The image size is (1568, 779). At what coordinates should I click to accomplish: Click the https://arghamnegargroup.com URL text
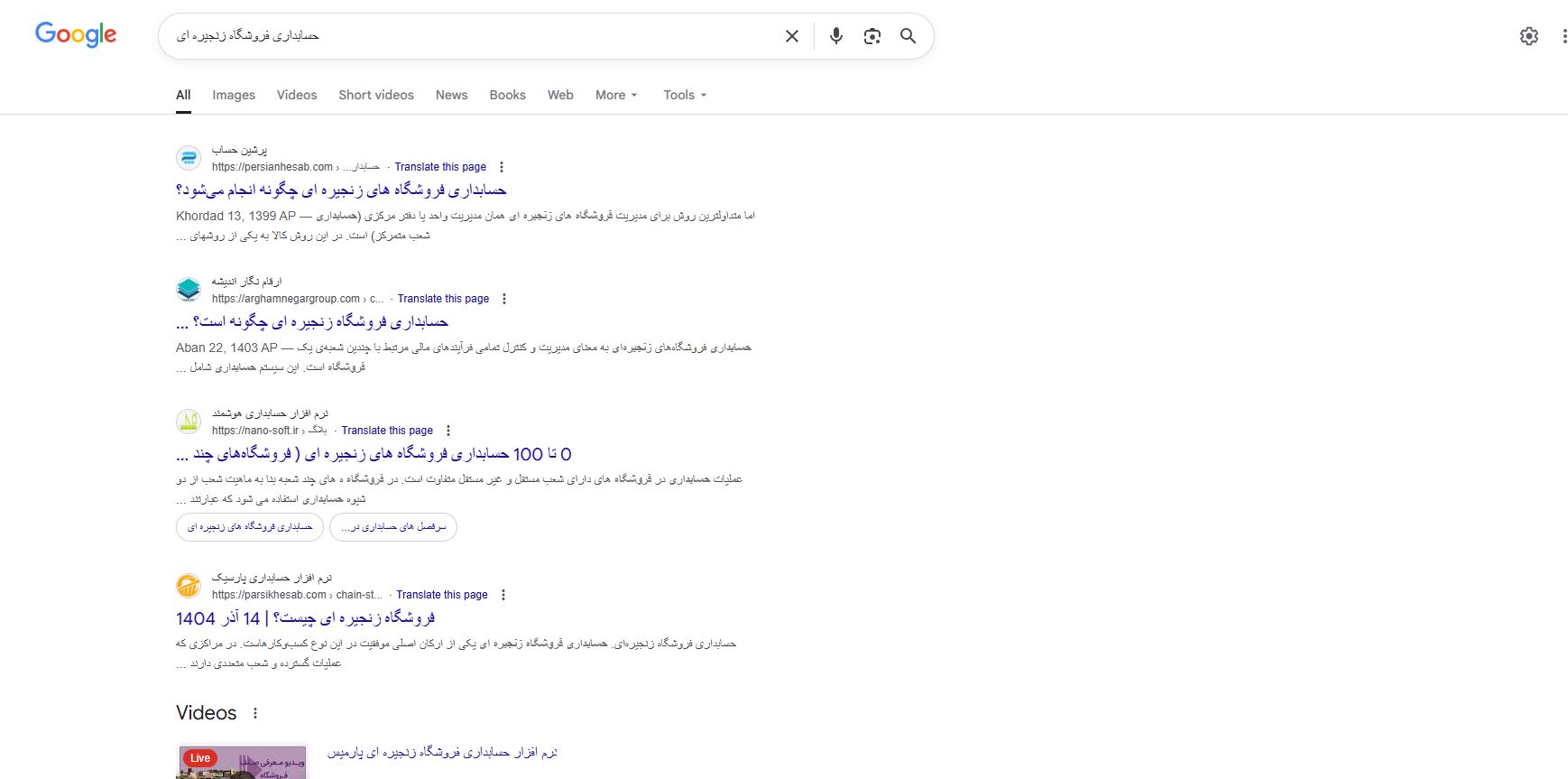coord(286,299)
